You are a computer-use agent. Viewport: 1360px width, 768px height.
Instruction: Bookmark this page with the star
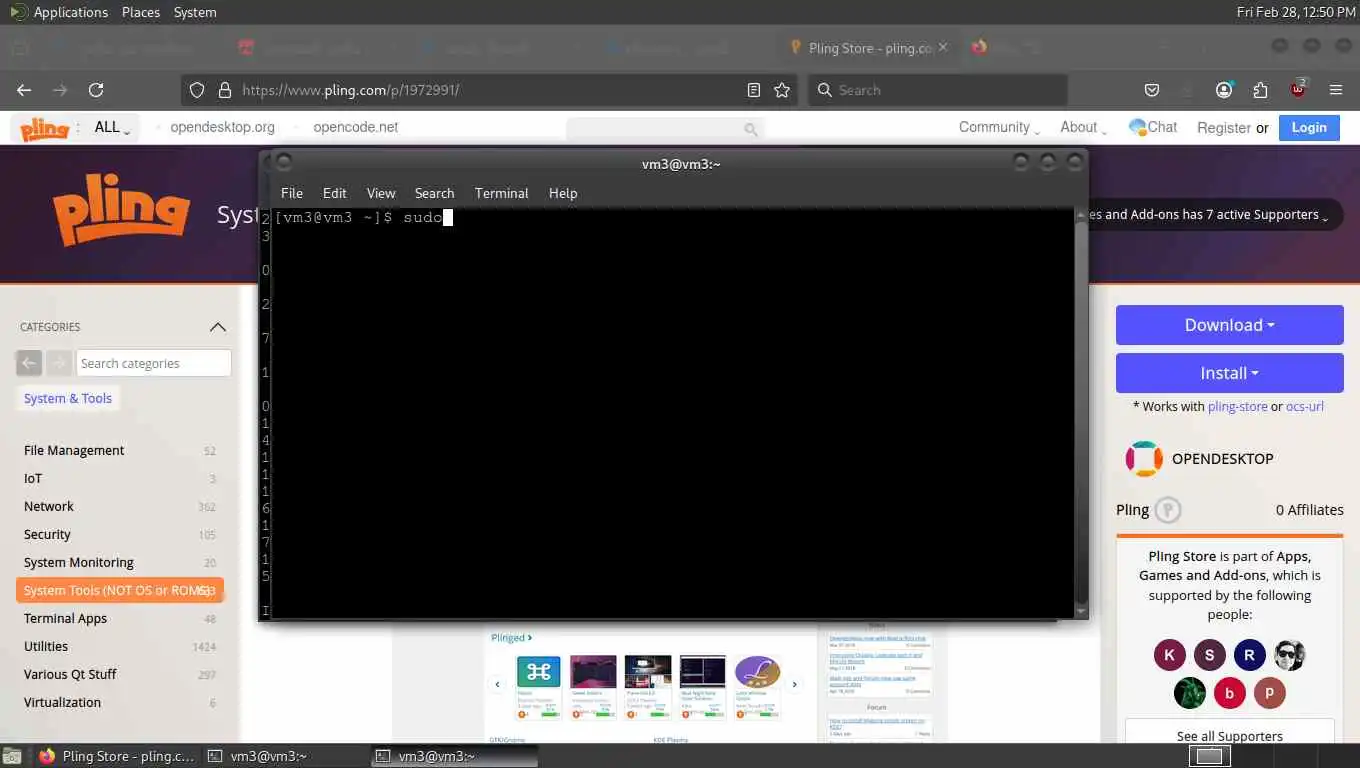(x=782, y=90)
